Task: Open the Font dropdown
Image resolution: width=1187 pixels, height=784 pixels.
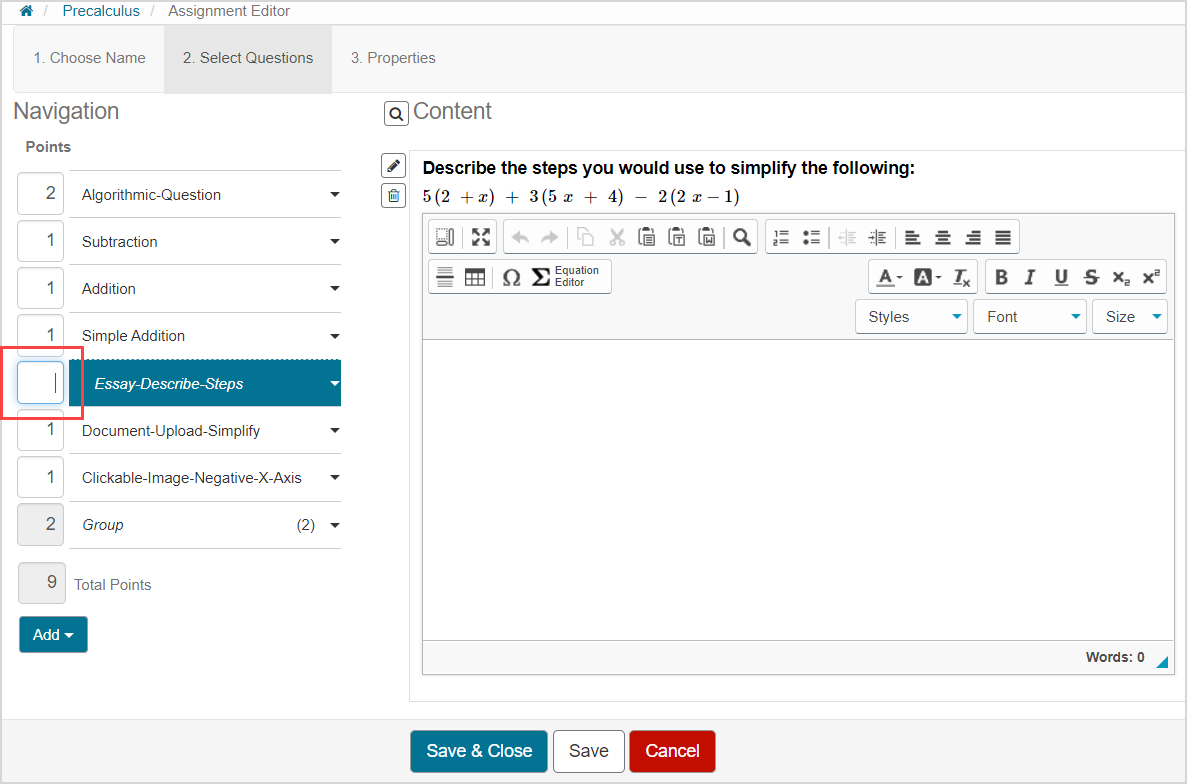Action: [x=1030, y=317]
